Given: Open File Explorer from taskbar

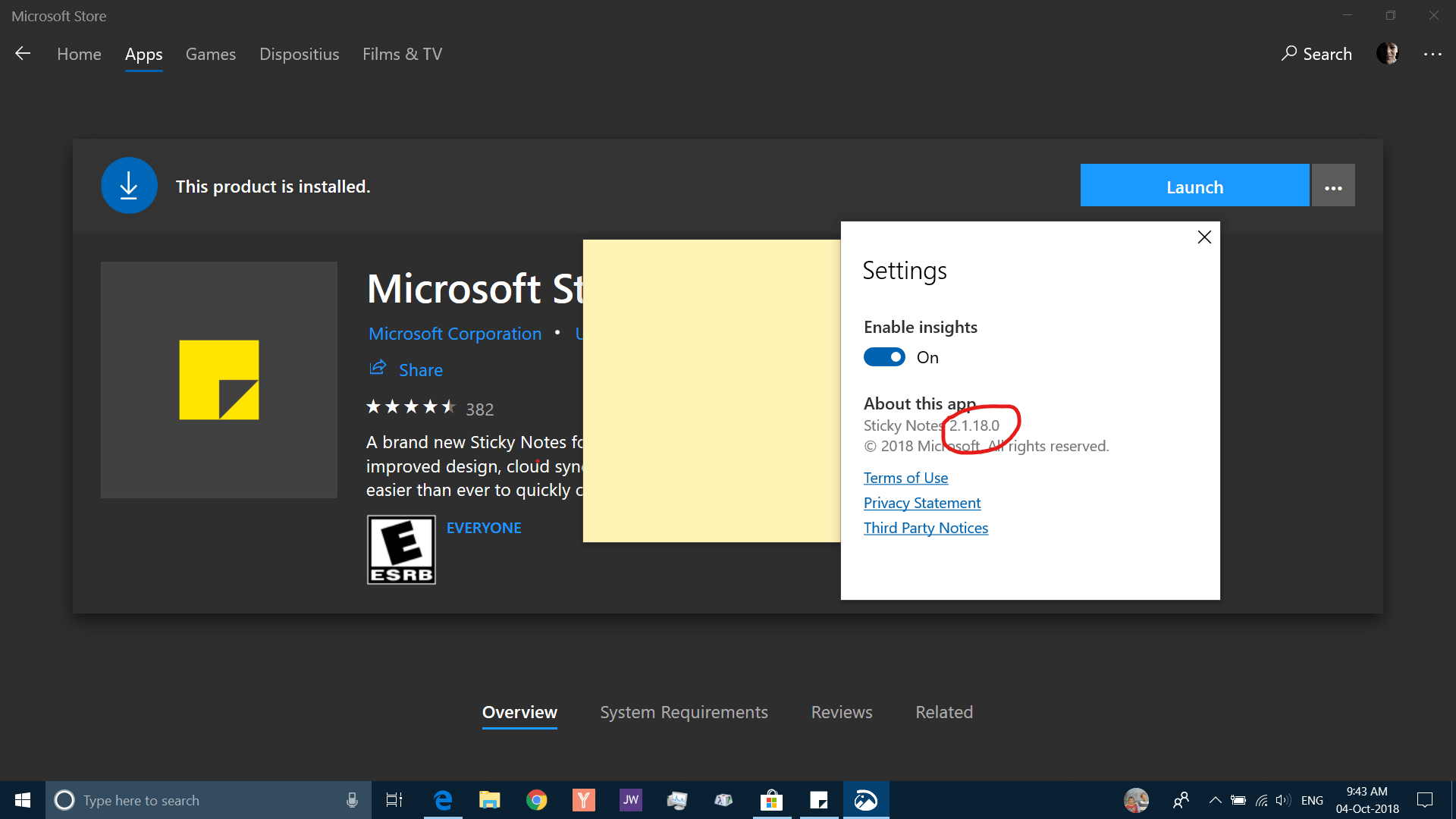Looking at the screenshot, I should [x=490, y=800].
